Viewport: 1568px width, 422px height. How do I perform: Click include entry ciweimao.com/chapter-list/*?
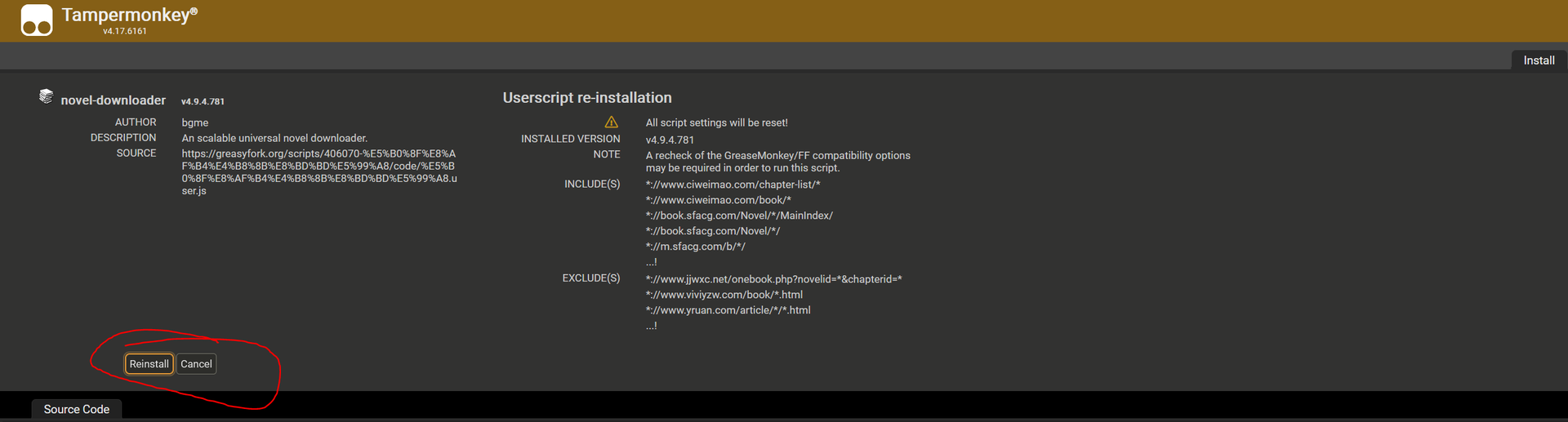[733, 184]
